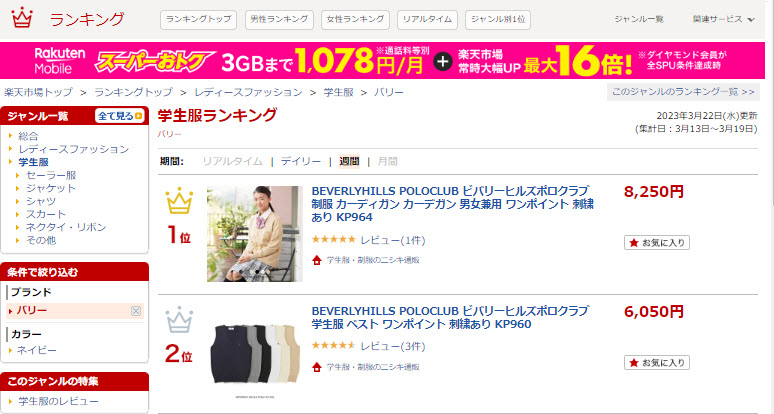Add the cardigan to お気に入り favorites
Image resolution: width=774 pixels, height=414 pixels.
coord(657,243)
